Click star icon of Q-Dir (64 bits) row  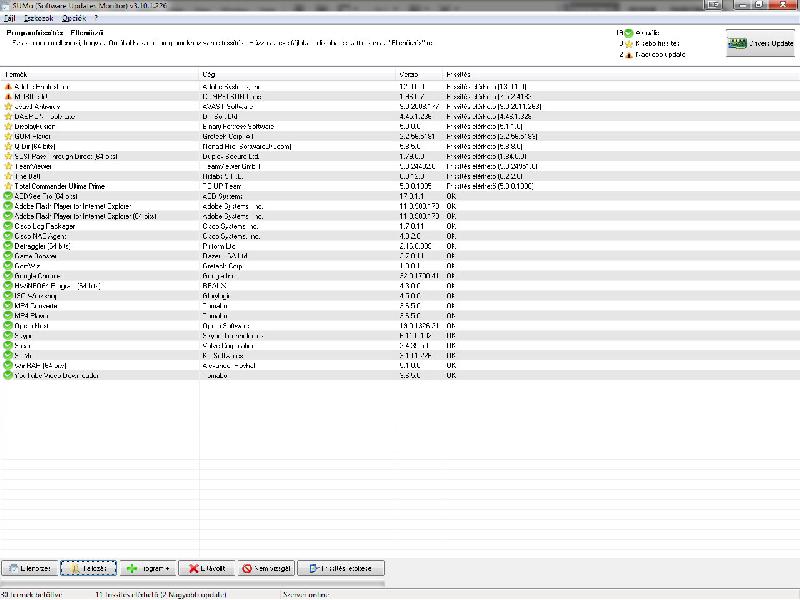click(8, 146)
